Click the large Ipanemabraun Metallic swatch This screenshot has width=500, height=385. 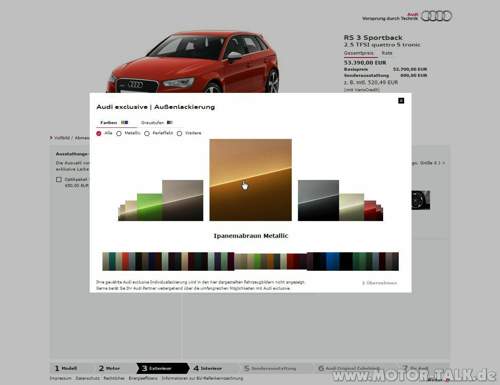[x=250, y=180]
